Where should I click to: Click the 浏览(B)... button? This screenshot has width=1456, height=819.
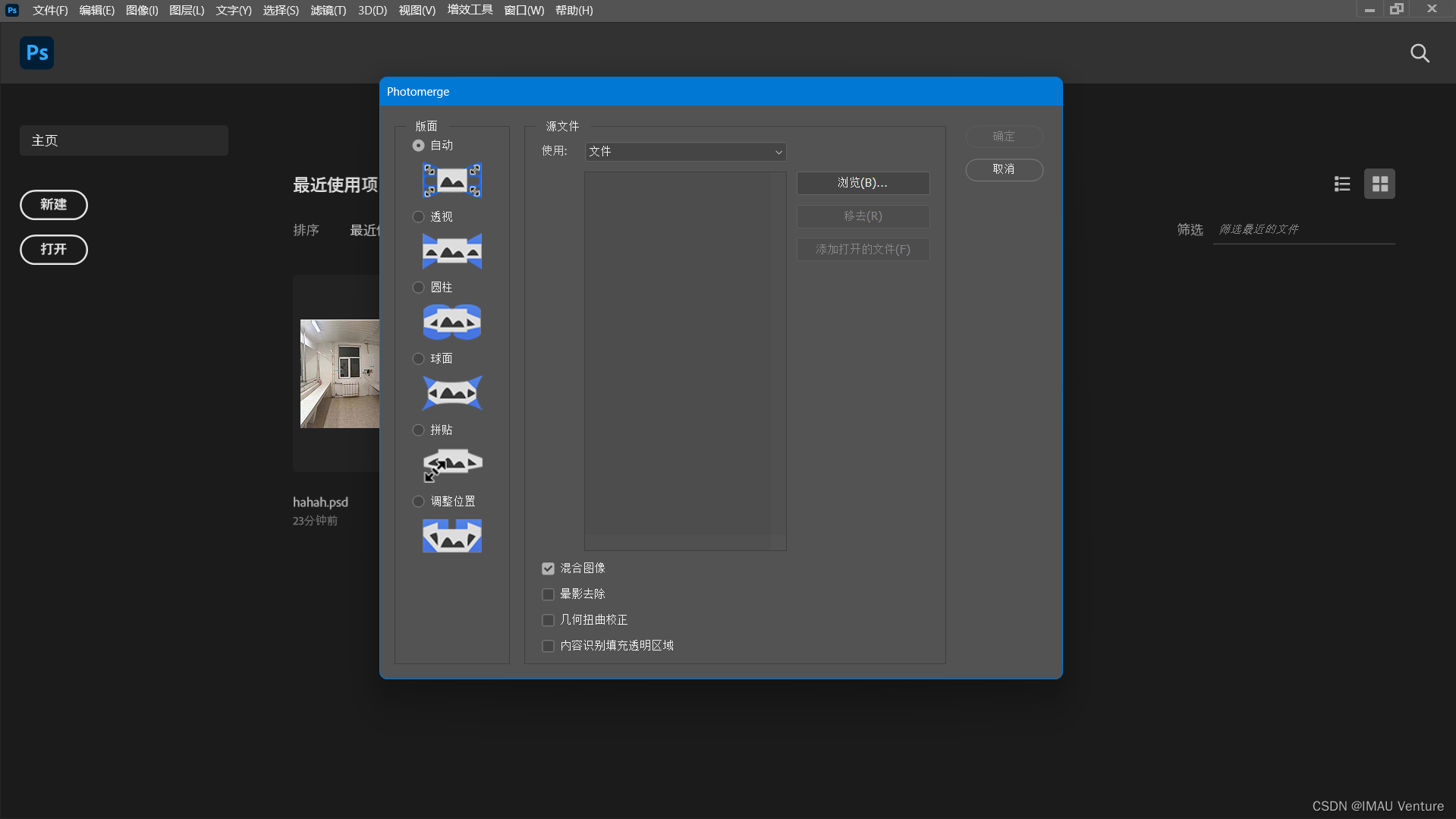(863, 183)
